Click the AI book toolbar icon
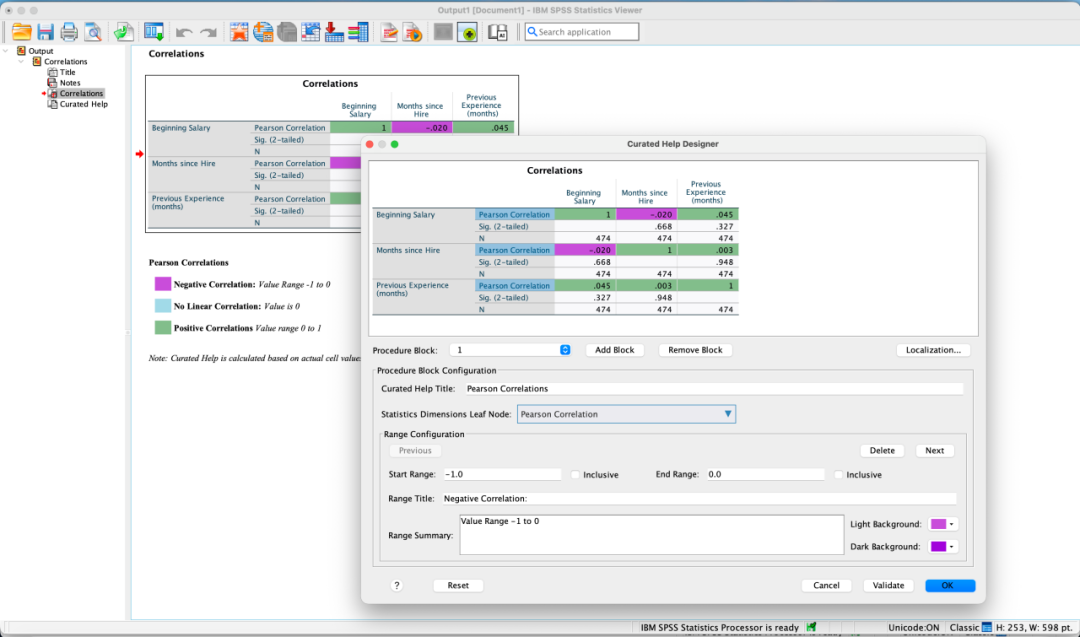Screen dimensions: 1080x637 coord(497,32)
